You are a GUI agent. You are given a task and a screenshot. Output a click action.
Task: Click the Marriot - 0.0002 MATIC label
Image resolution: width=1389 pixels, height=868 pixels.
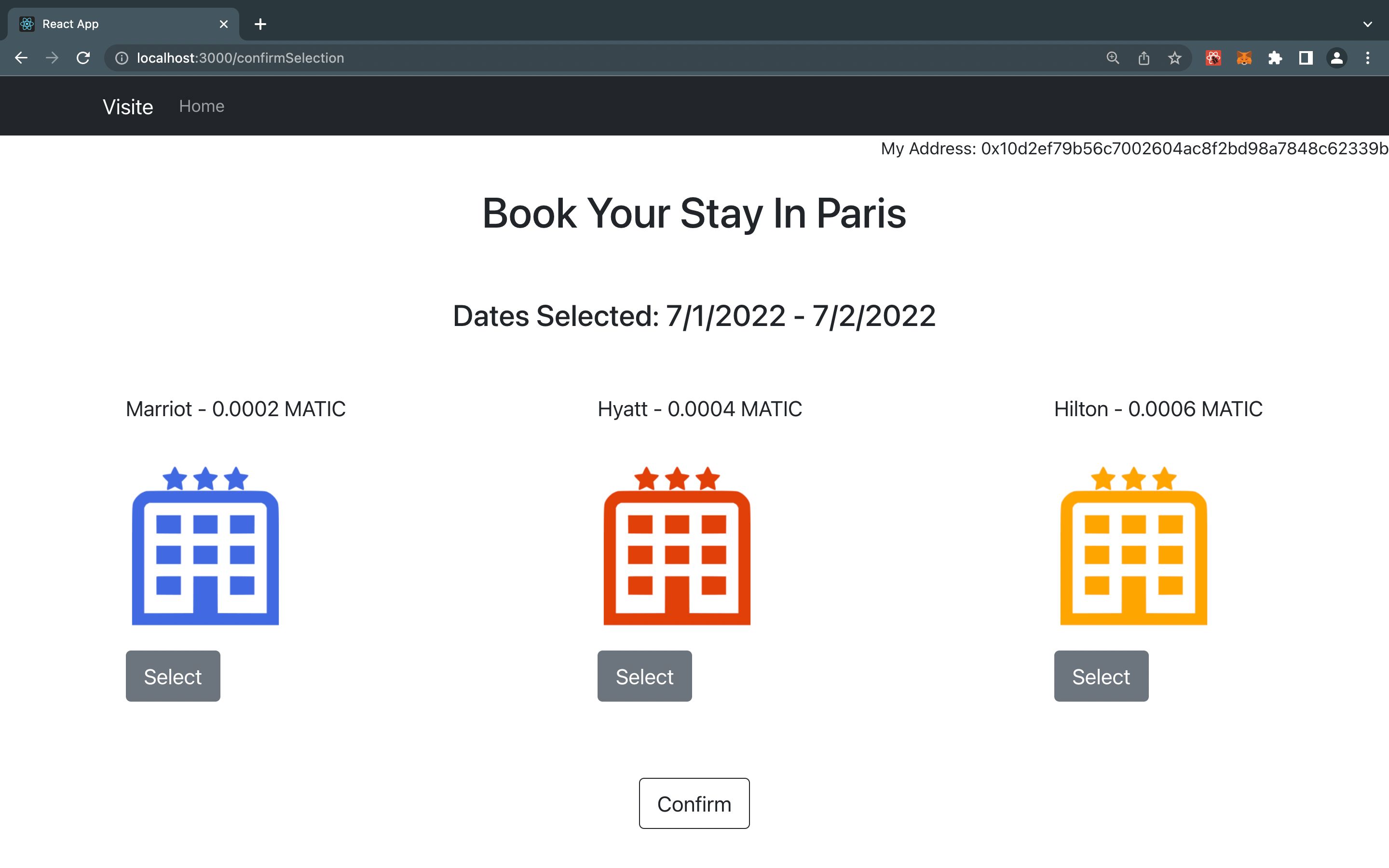235,409
